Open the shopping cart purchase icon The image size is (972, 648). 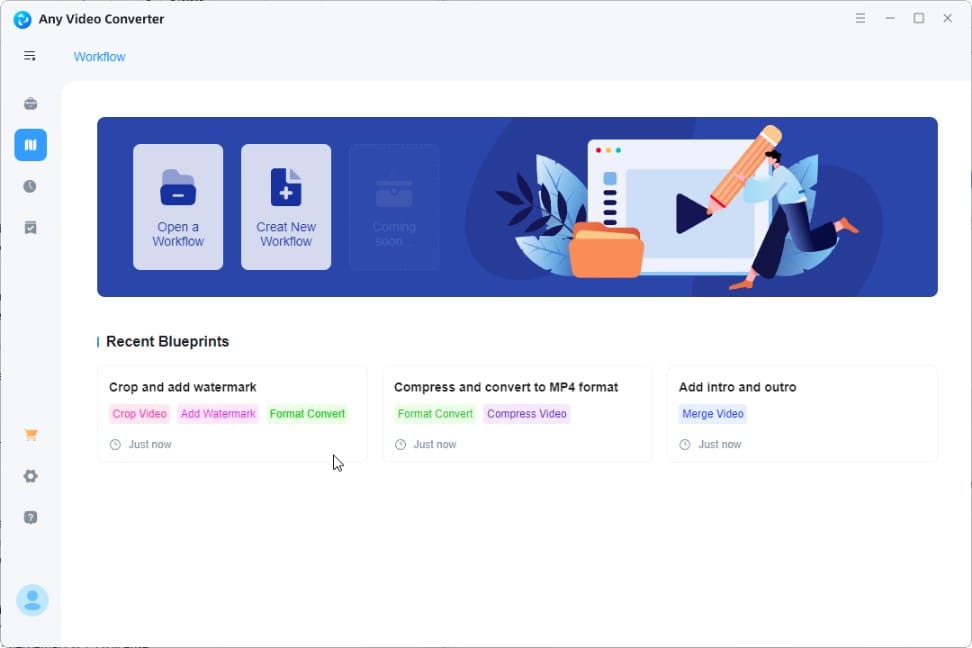(x=31, y=435)
